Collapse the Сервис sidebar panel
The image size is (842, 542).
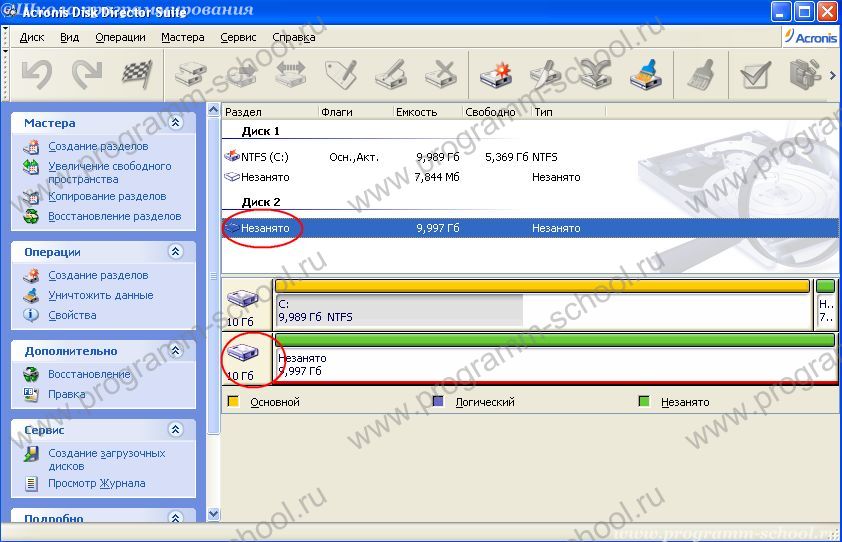176,429
